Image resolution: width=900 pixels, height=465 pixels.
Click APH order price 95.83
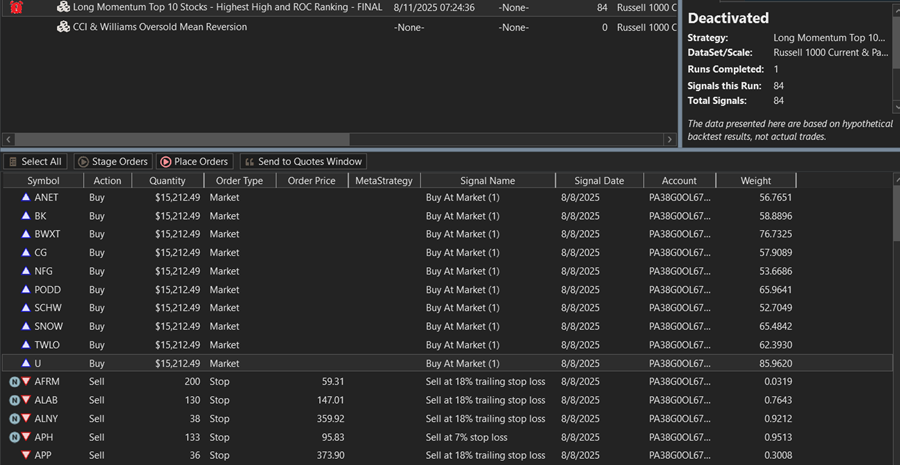click(x=333, y=437)
